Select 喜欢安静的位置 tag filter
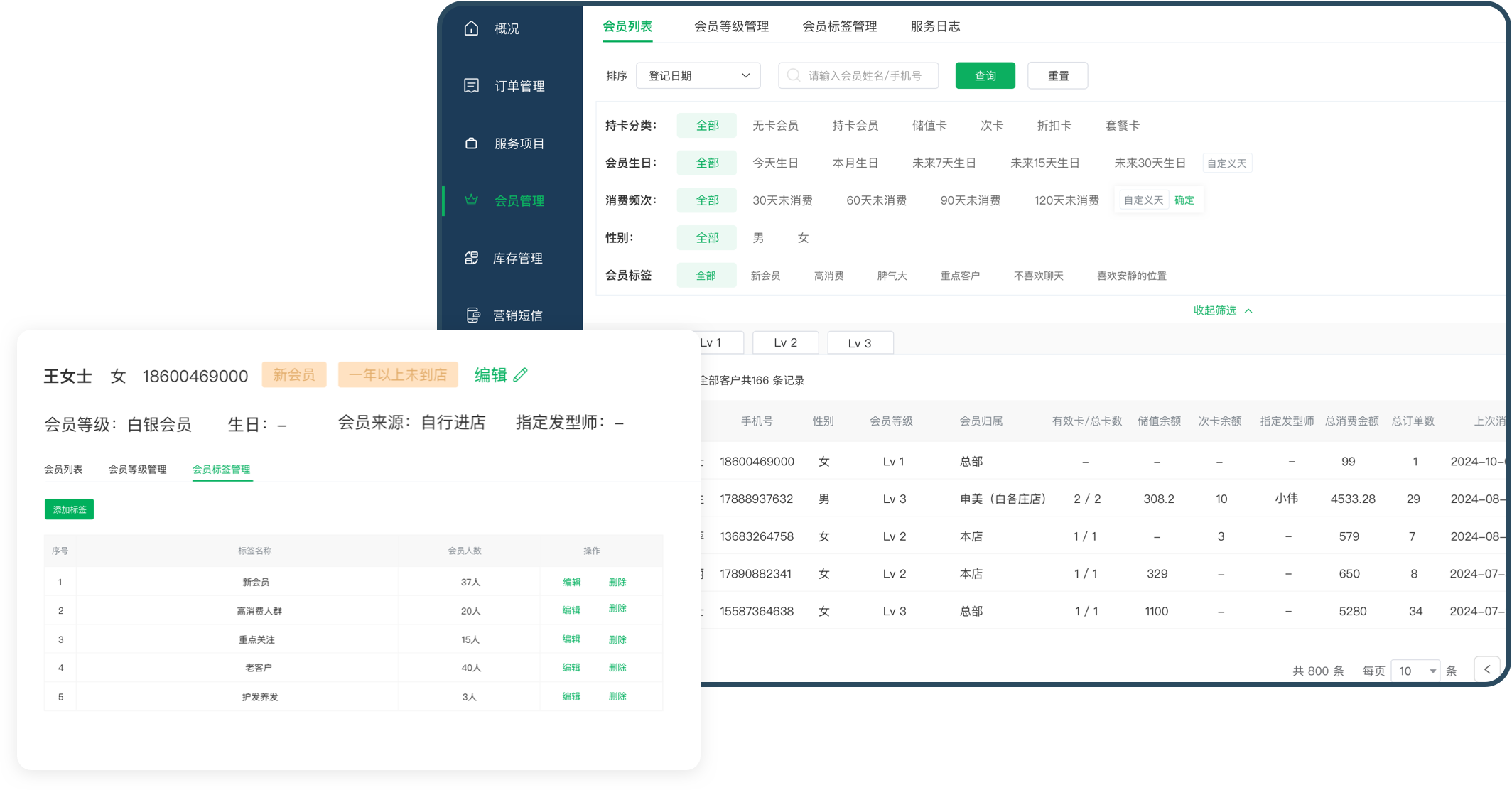The height and width of the screenshot is (790, 1512). click(1132, 276)
